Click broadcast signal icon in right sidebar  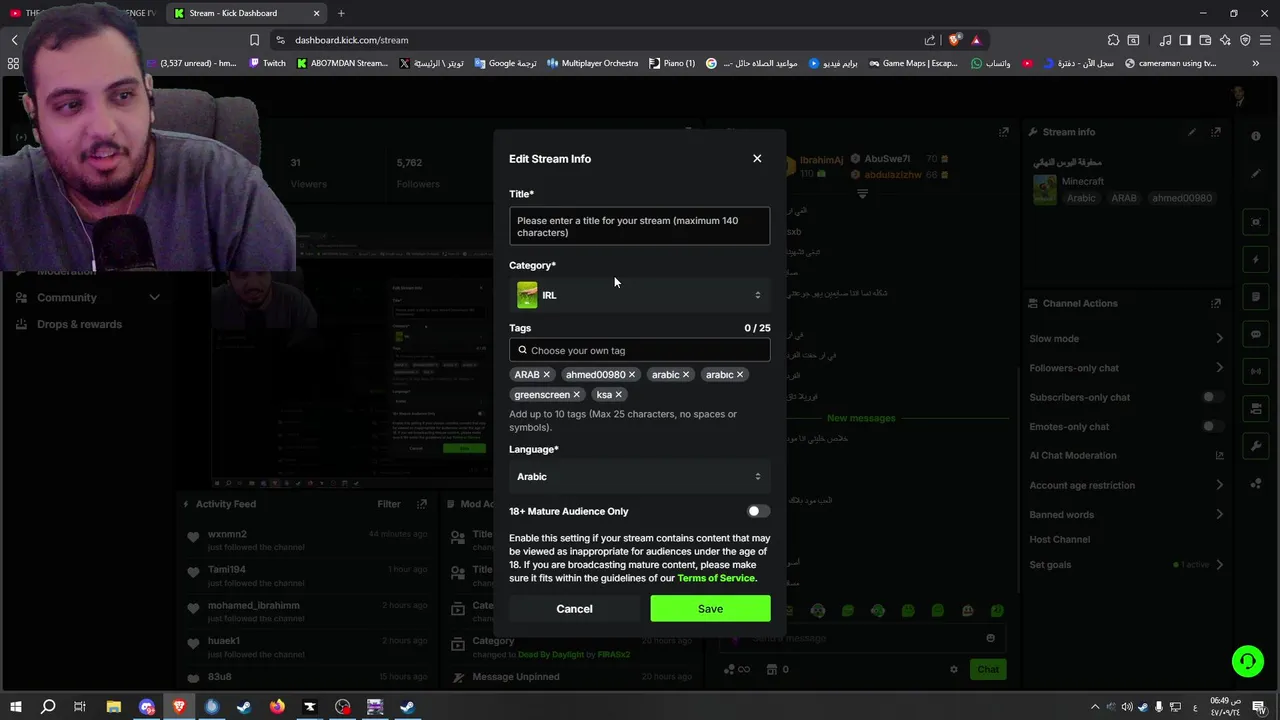[x=1256, y=371]
